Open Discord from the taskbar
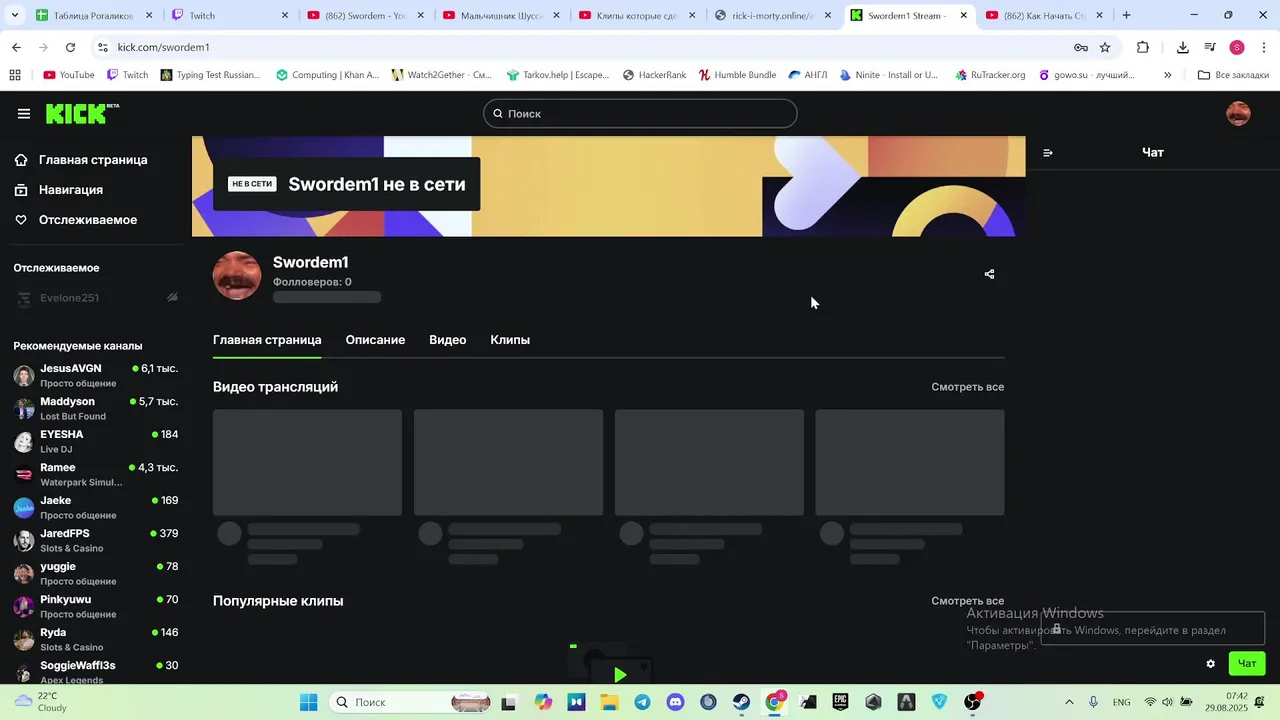This screenshot has width=1280, height=720. pyautogui.click(x=675, y=702)
